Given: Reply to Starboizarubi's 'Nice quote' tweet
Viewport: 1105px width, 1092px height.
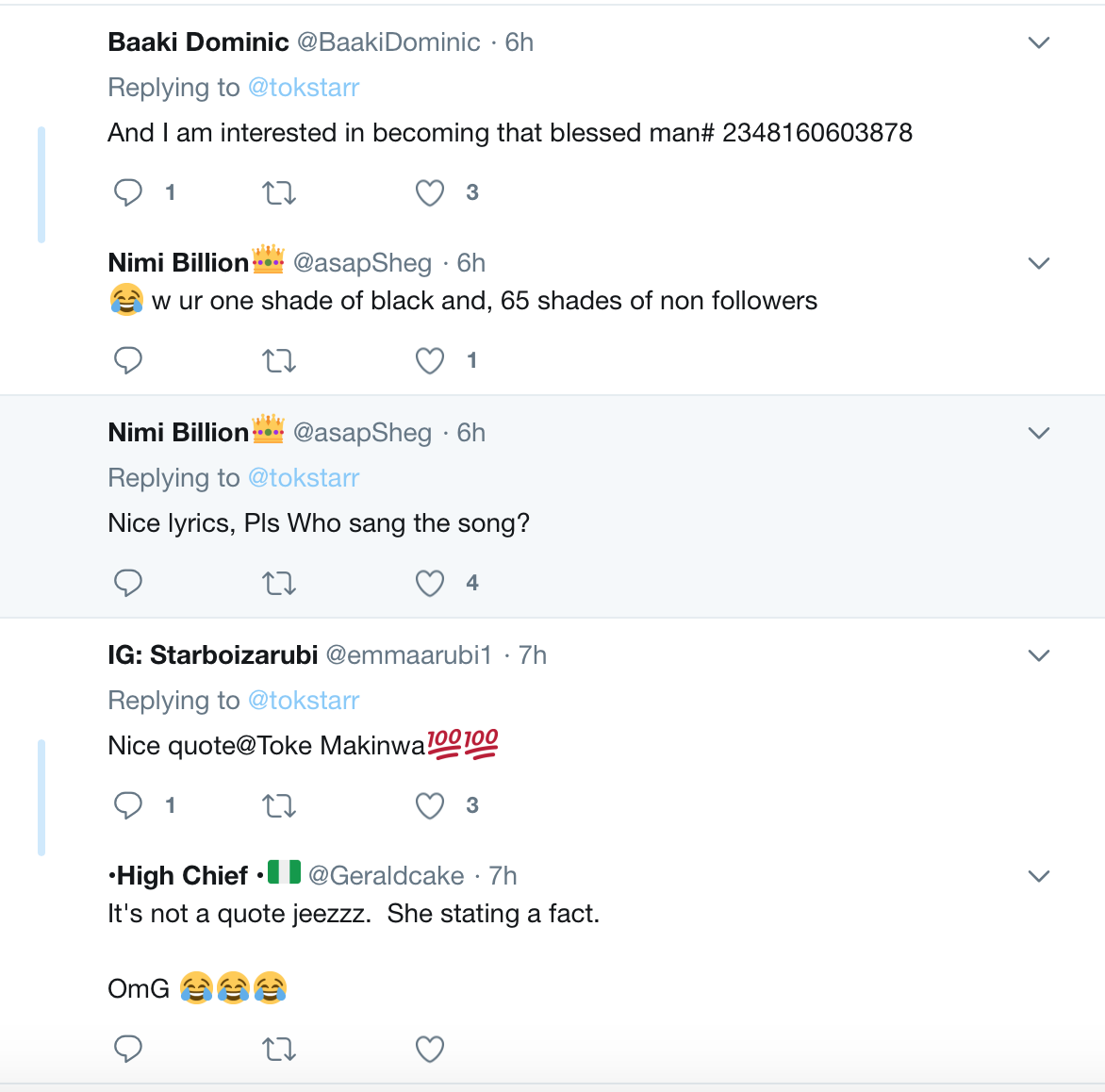Looking at the screenshot, I should pos(128,805).
